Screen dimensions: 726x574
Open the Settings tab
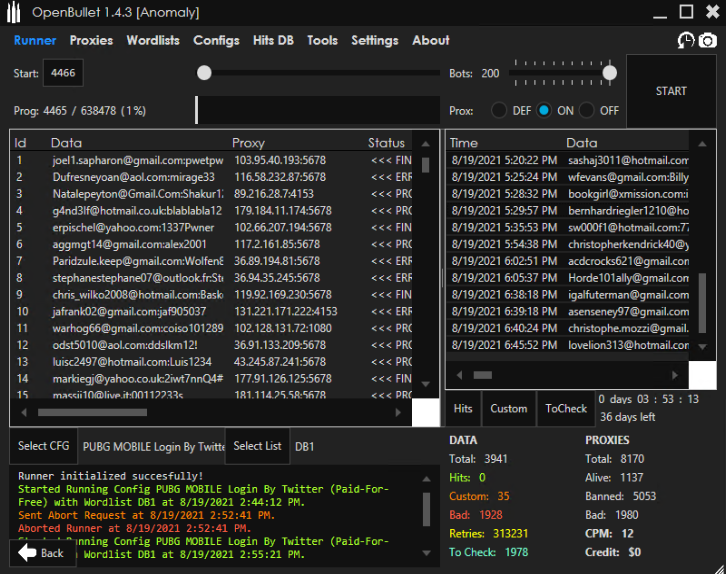tap(375, 40)
